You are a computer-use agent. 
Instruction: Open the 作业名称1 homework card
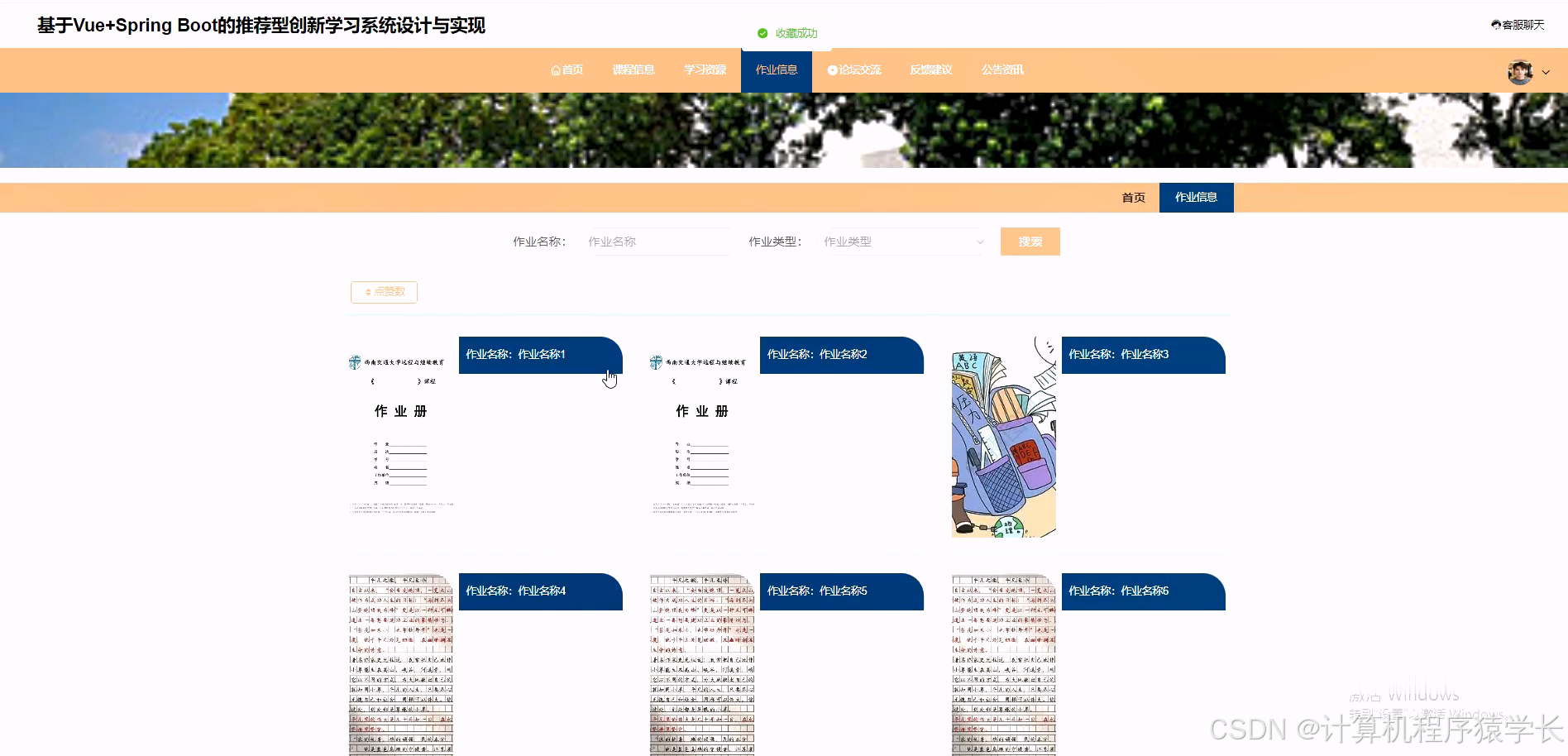[x=539, y=354]
